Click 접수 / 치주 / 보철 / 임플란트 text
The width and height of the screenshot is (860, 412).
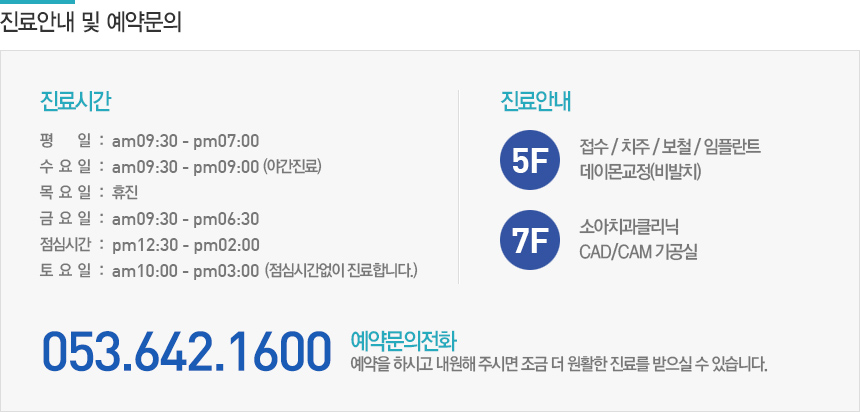670,147
